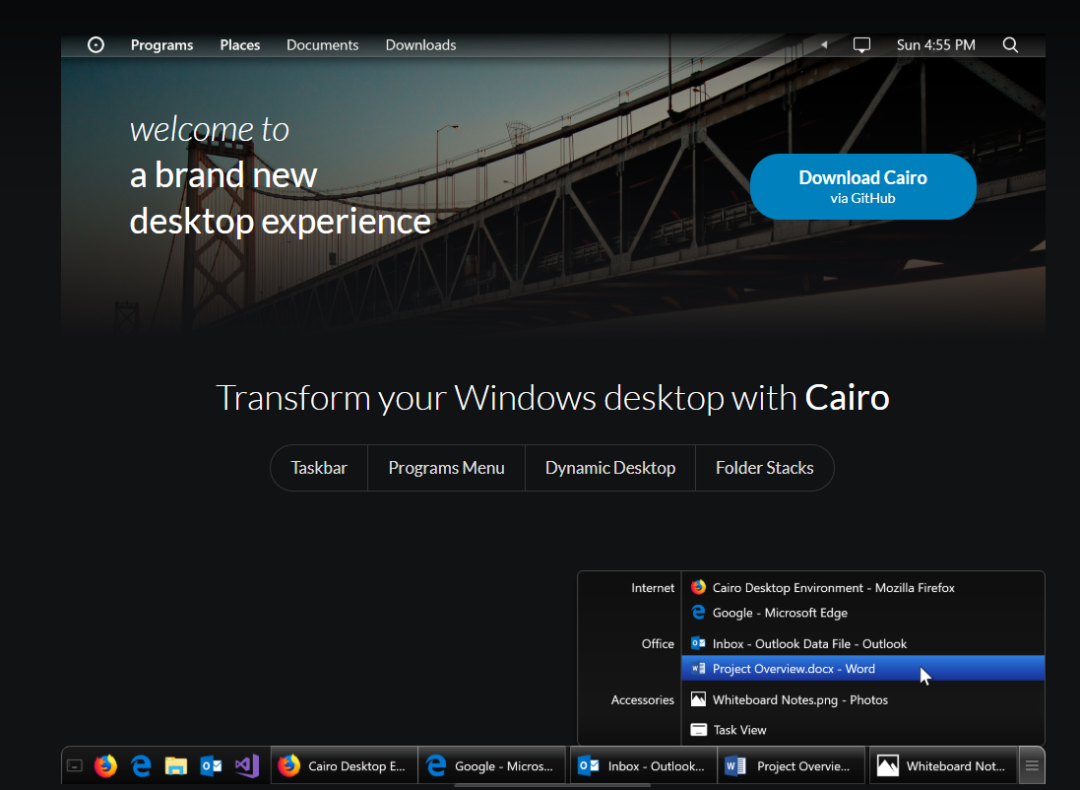The width and height of the screenshot is (1080, 790).
Task: Open the Programs menu
Action: tap(162, 45)
